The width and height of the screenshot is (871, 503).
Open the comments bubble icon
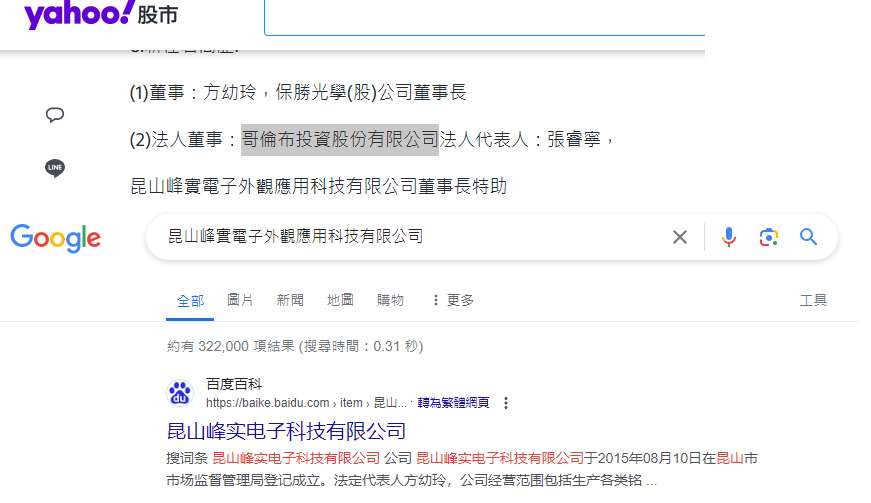click(x=55, y=115)
